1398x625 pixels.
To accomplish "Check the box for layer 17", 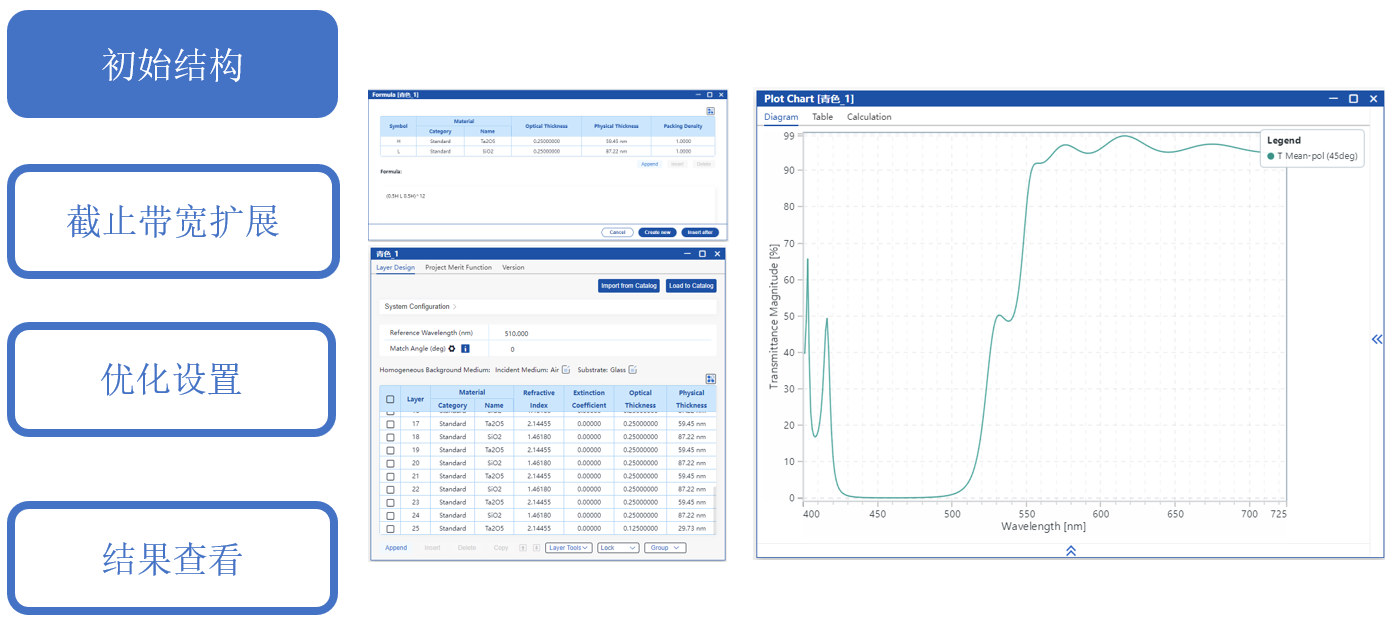I will [x=390, y=424].
